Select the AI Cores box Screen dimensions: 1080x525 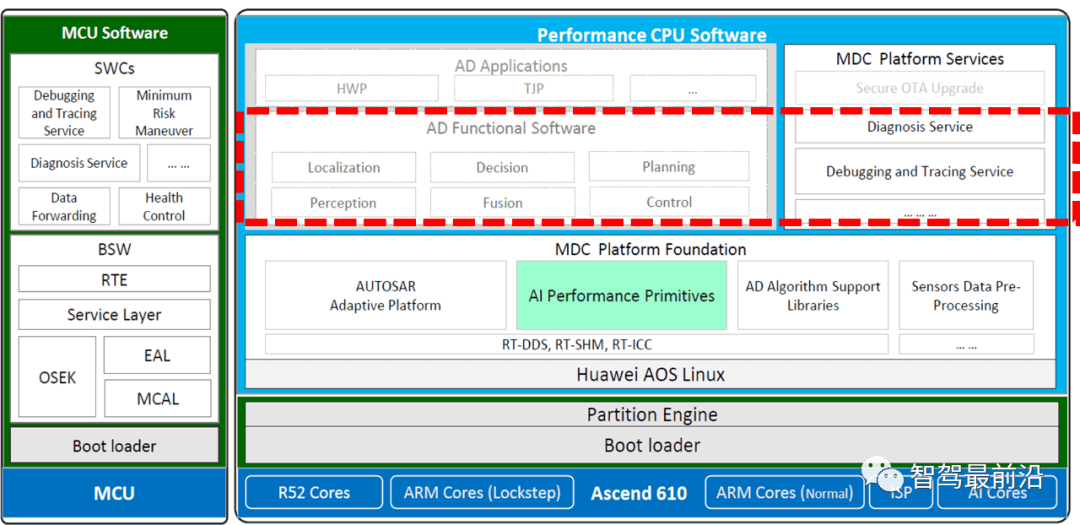[997, 493]
